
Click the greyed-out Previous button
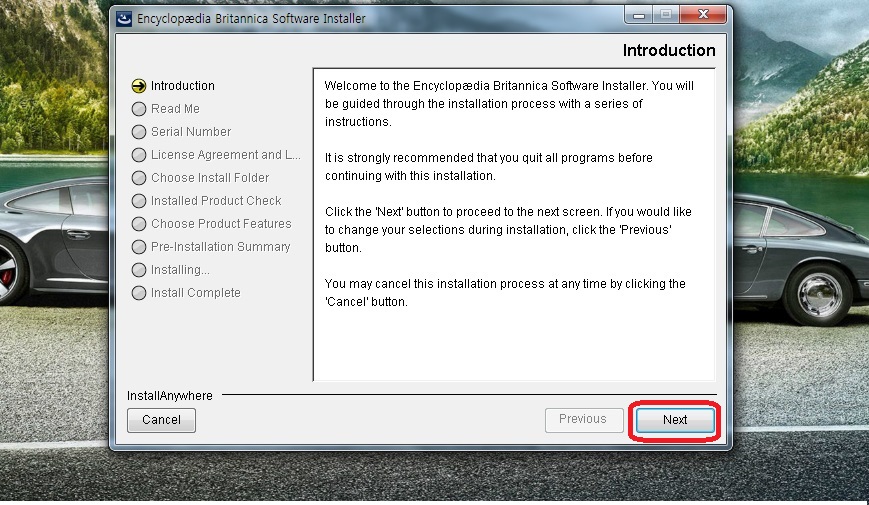584,420
